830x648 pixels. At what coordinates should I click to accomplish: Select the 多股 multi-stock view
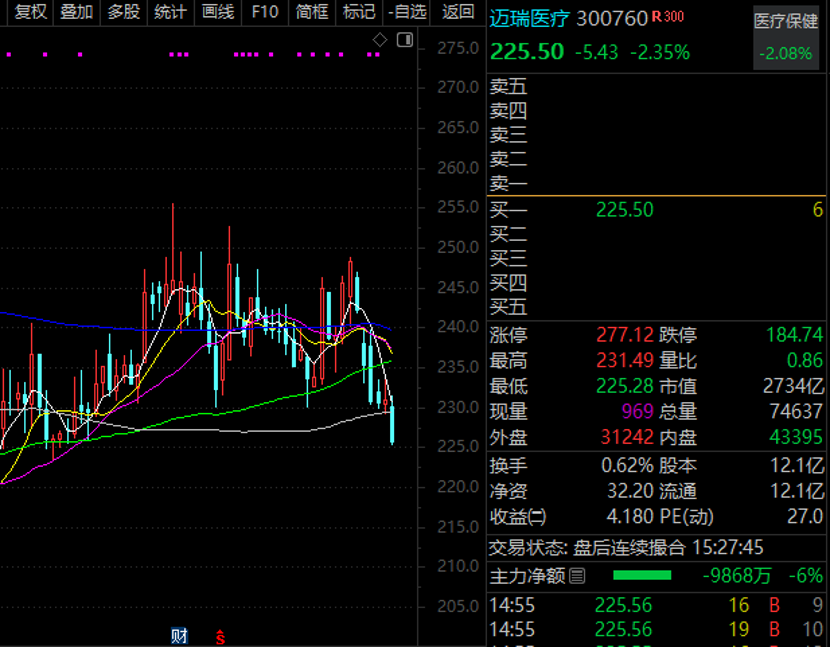pos(123,12)
